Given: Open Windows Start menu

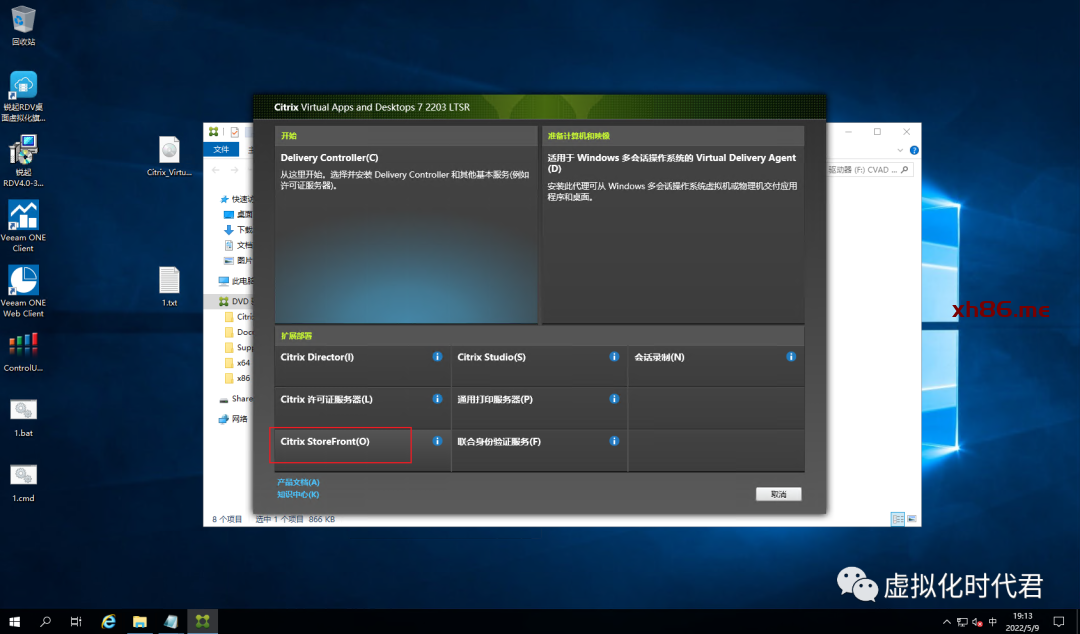Looking at the screenshot, I should point(14,622).
